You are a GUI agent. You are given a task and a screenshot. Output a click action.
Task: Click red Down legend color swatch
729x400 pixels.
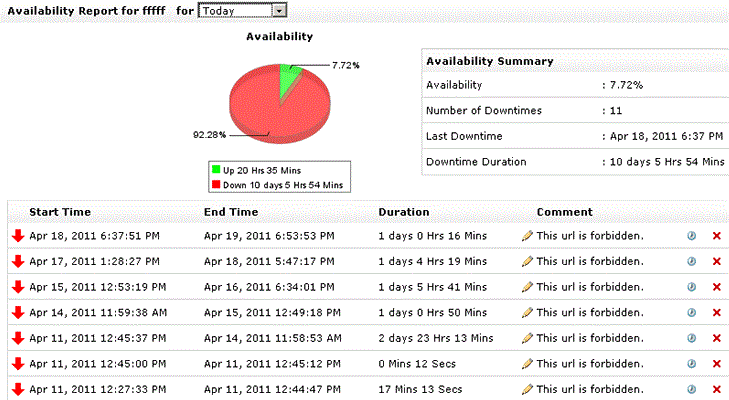(x=215, y=184)
